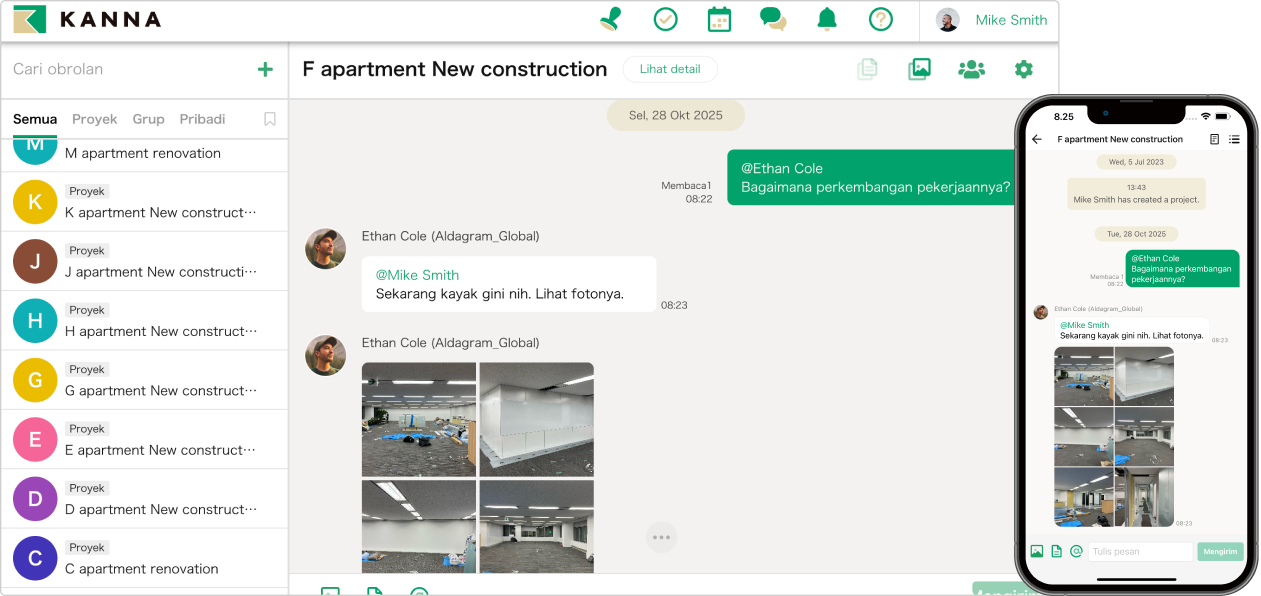Open the chat bubbles icon
This screenshot has width=1261, height=596.
[x=772, y=19]
